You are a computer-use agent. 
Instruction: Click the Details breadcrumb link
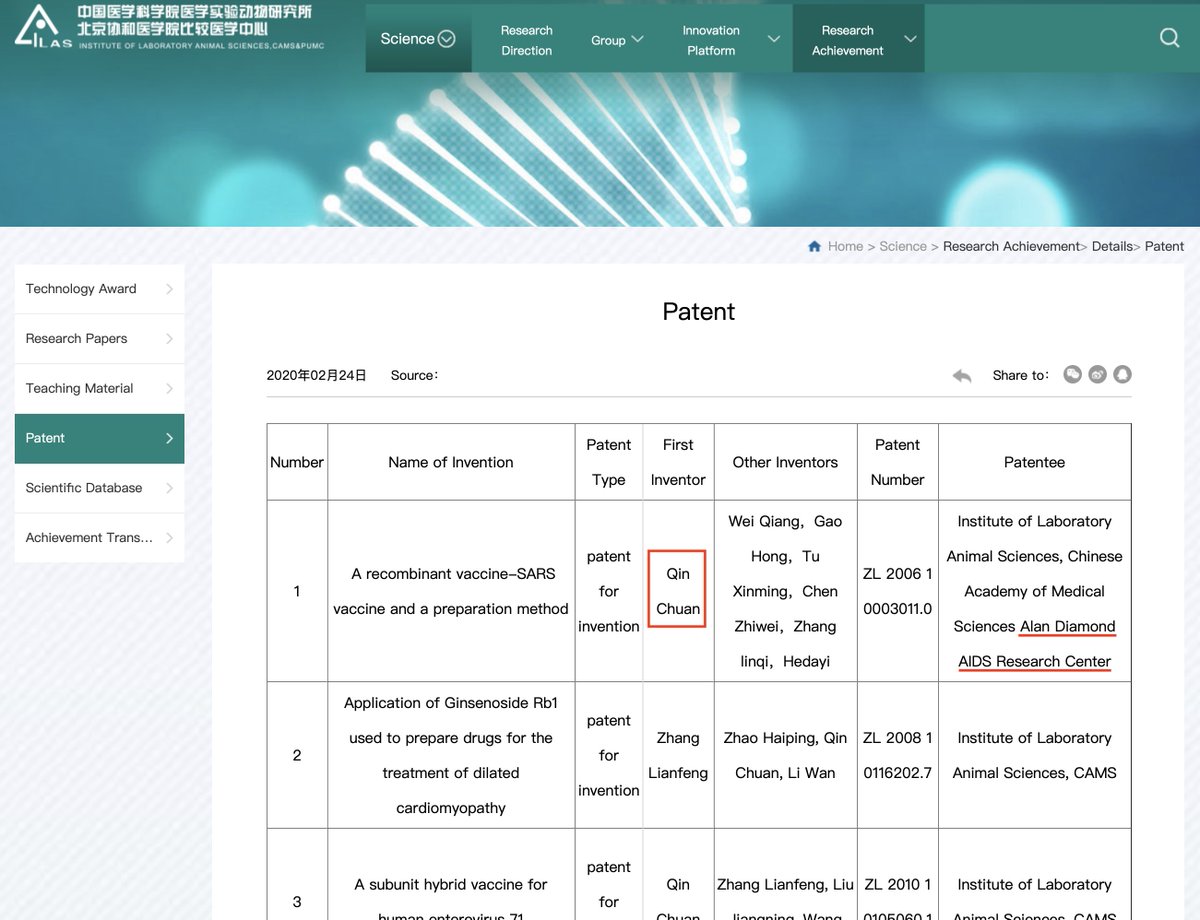pyautogui.click(x=1112, y=246)
